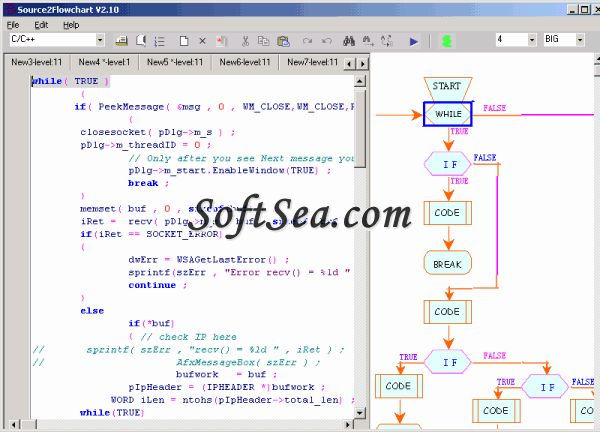
Task: Open the Edit menu
Action: tap(41, 25)
